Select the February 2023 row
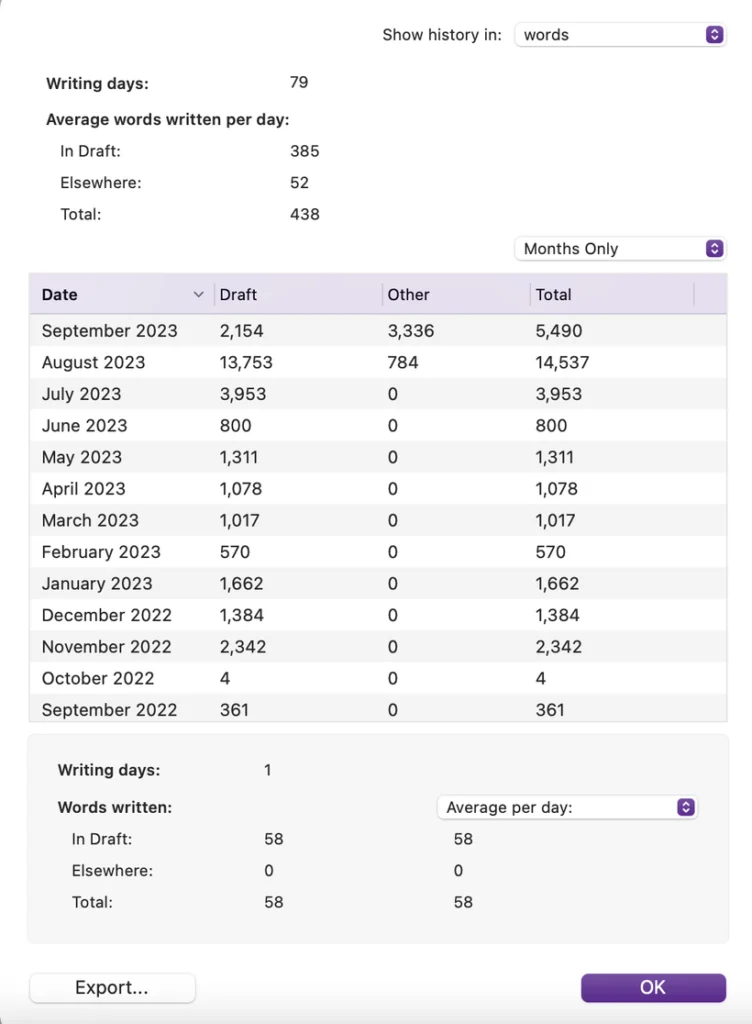752x1024 pixels. (378, 552)
